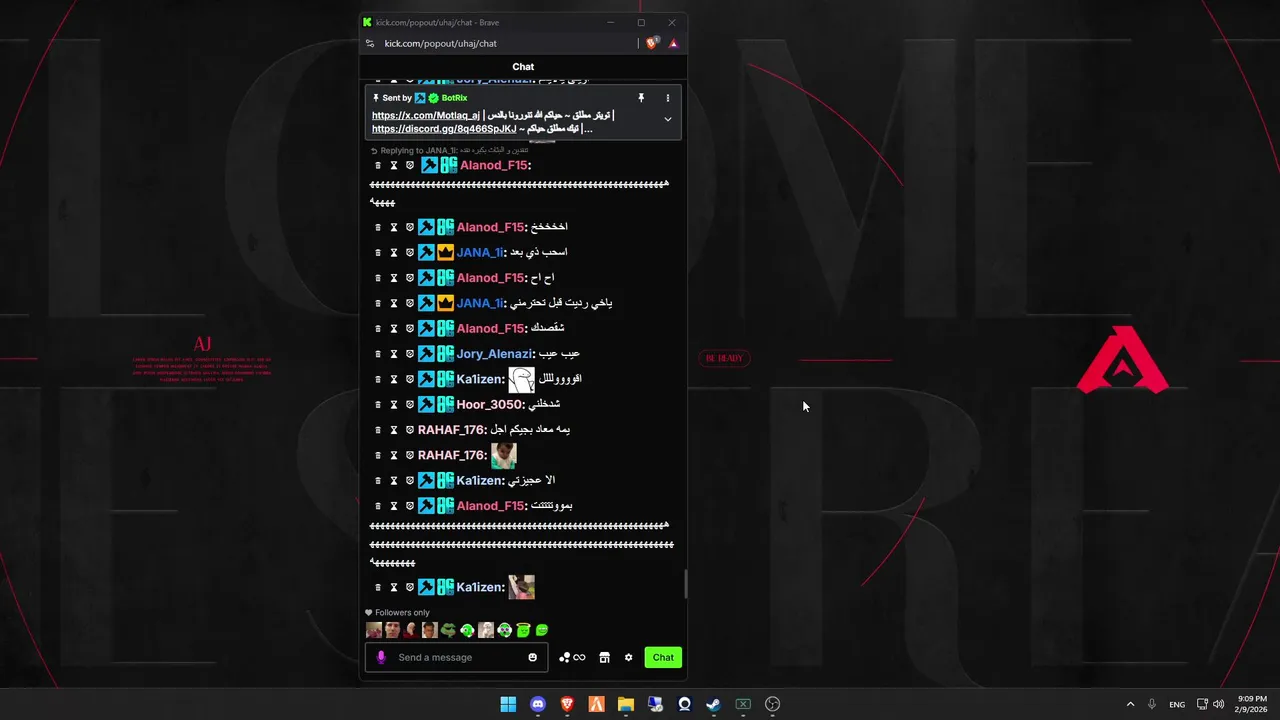Click the BotRix sender name in pinned message
Screen dimensions: 1280x720
pyautogui.click(x=454, y=98)
